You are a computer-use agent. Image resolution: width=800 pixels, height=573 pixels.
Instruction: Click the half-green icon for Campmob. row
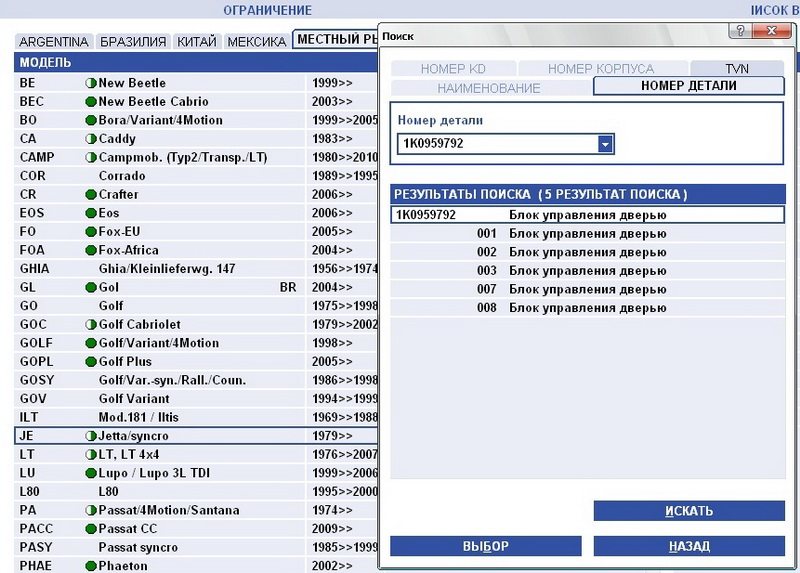(91, 157)
